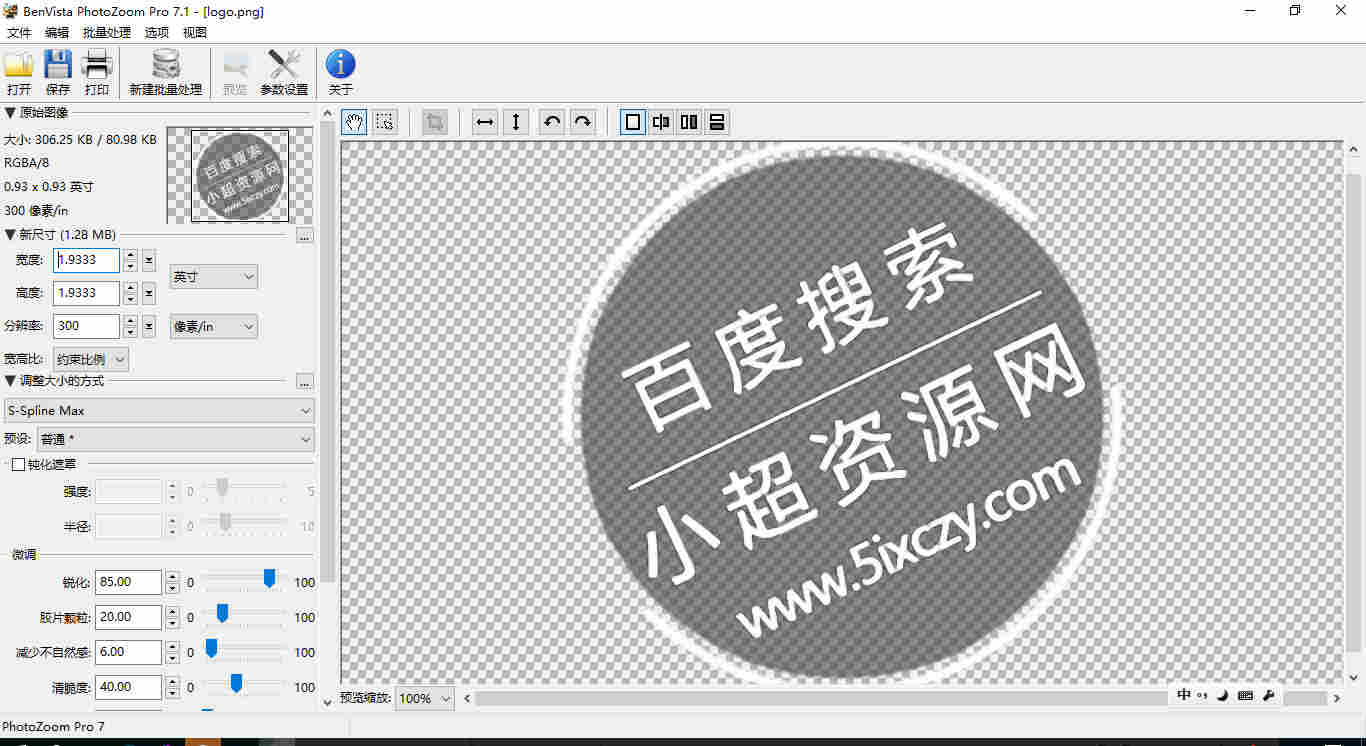
Task: Adjust the 清脆度 slider handle
Action: click(x=236, y=683)
